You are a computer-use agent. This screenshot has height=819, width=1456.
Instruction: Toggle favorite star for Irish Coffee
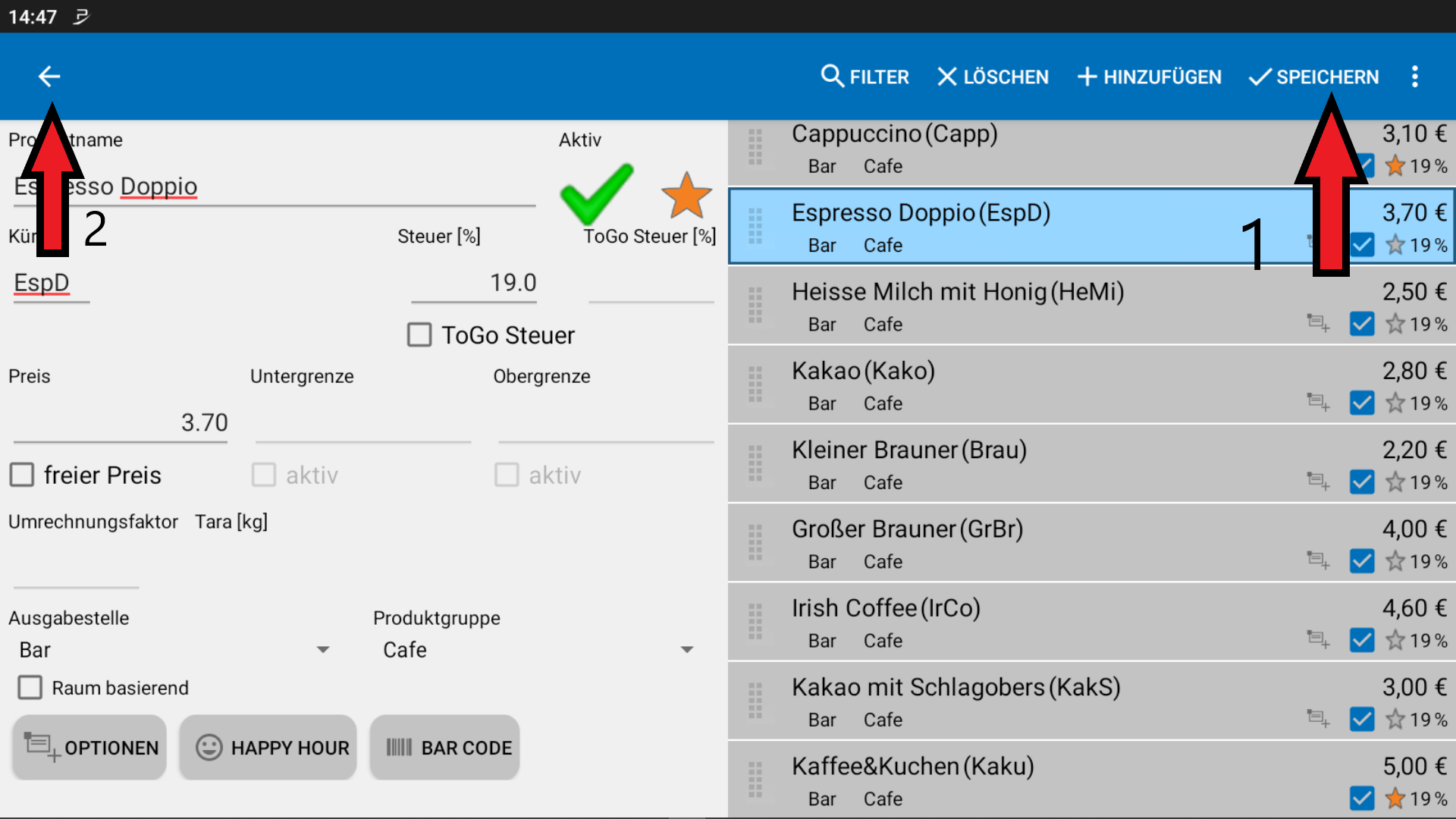pyautogui.click(x=1395, y=640)
